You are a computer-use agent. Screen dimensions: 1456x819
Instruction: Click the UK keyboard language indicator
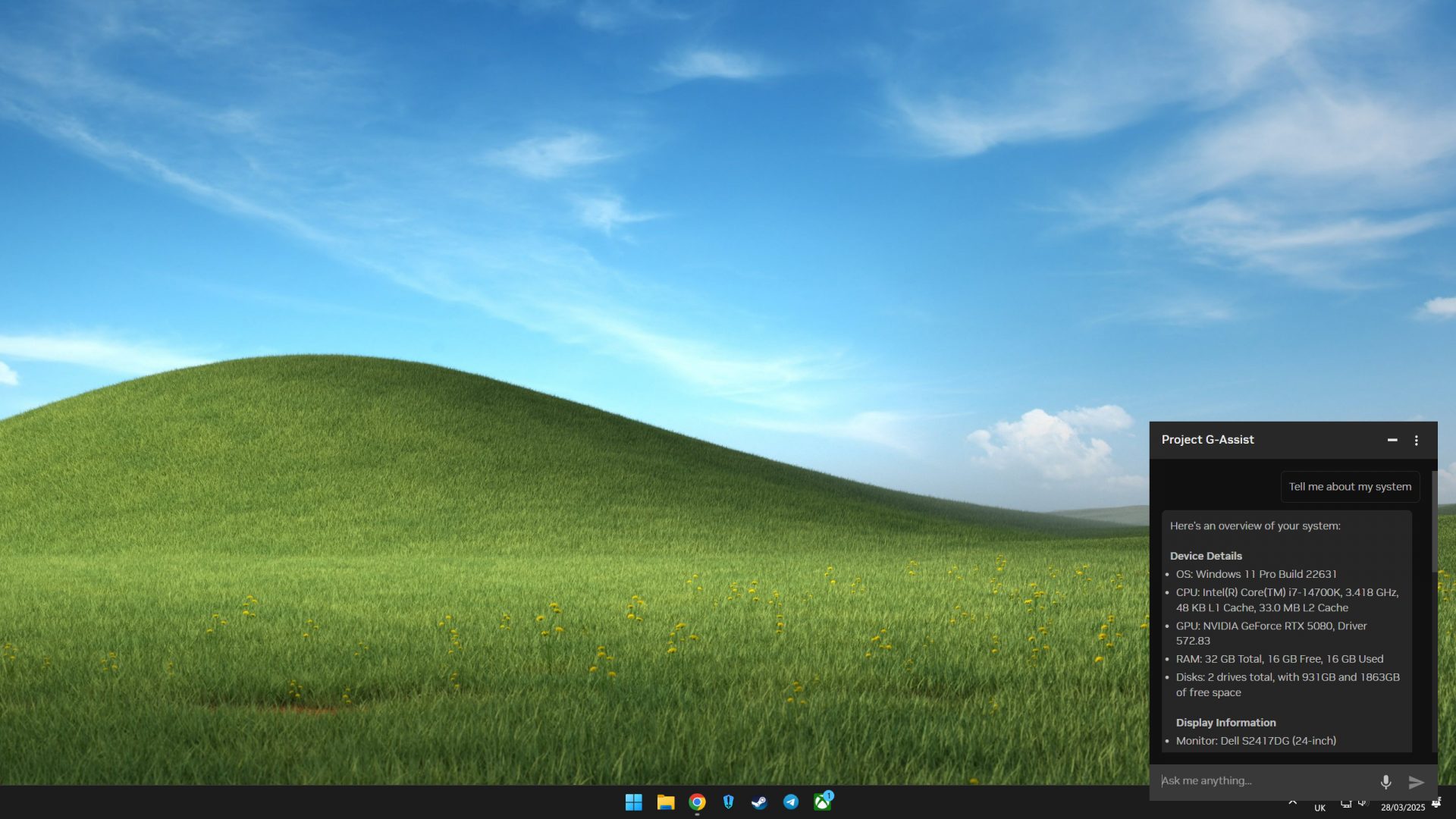coord(1319,808)
